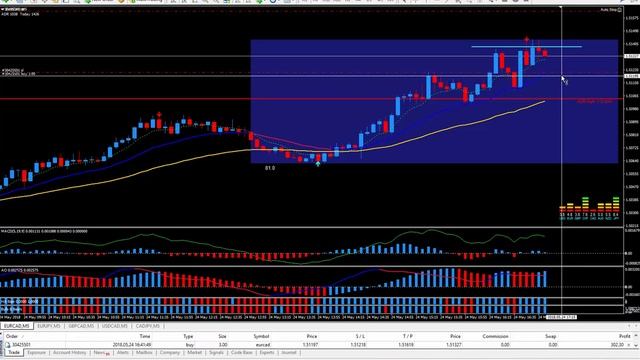Click the current price 1.31327 cell
The height and width of the screenshot is (360, 640).
(453, 345)
